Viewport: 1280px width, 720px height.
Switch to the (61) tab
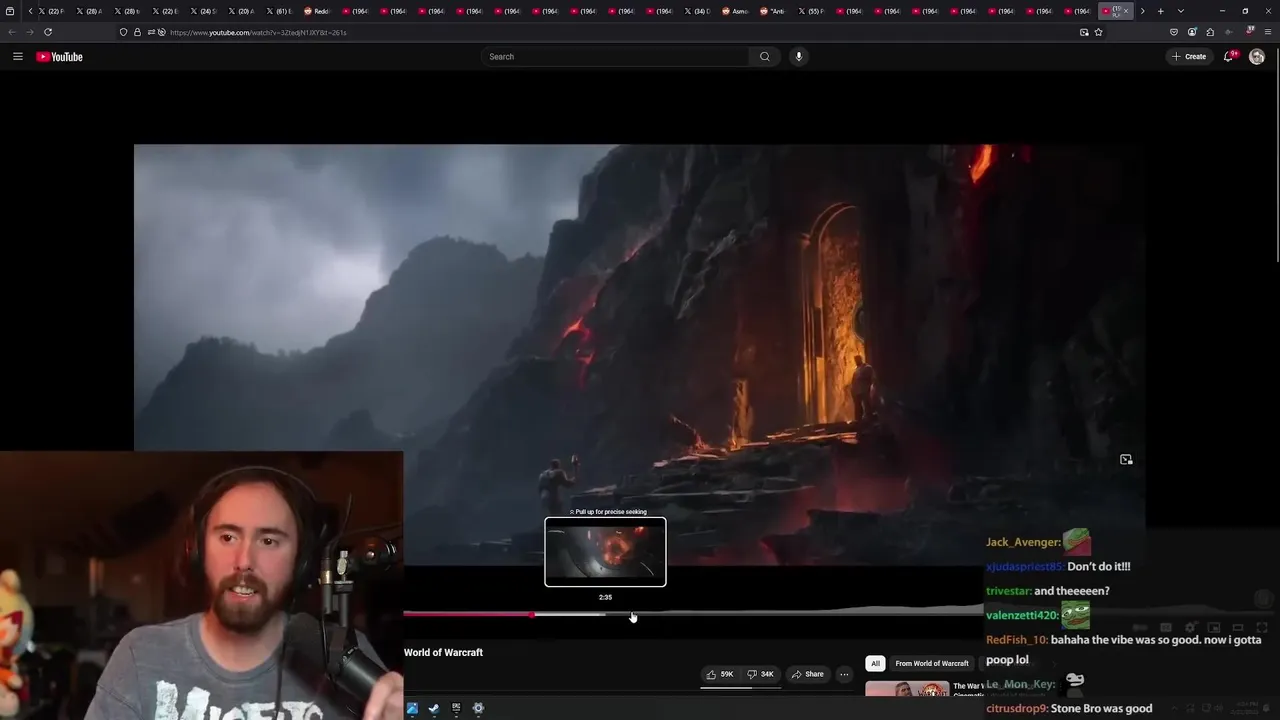tap(279, 11)
